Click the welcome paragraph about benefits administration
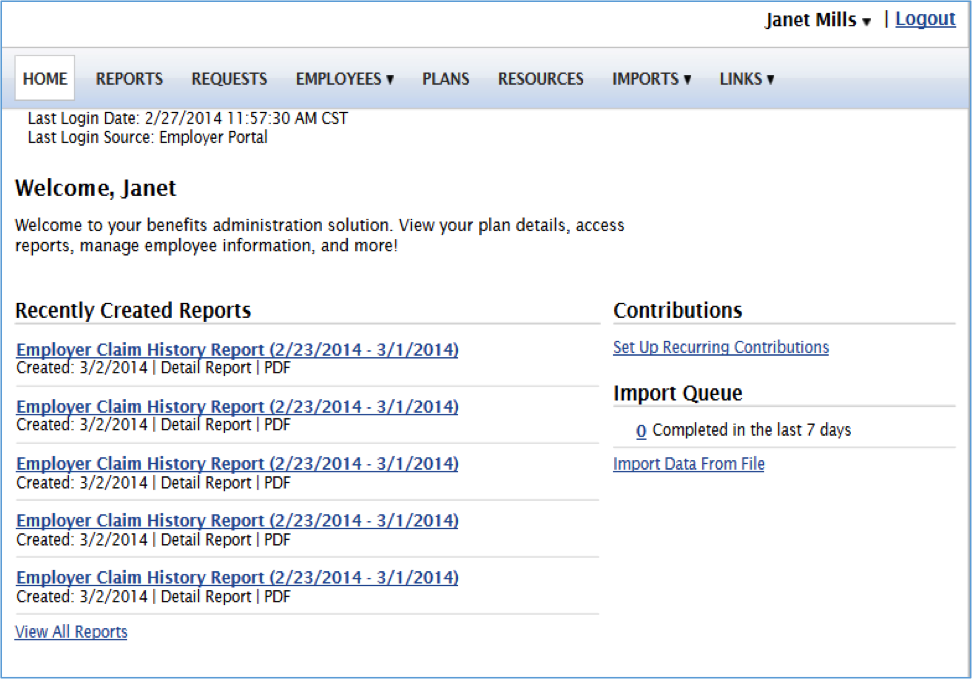 click(x=320, y=235)
